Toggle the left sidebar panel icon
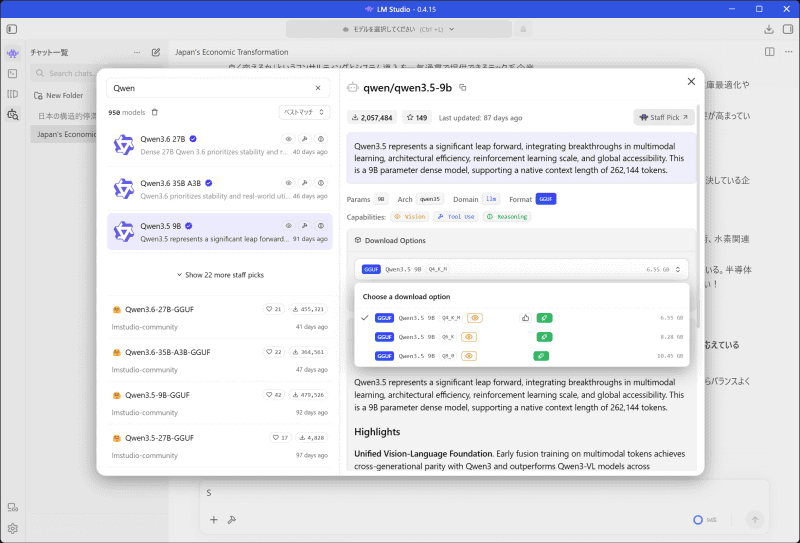 [x=12, y=29]
